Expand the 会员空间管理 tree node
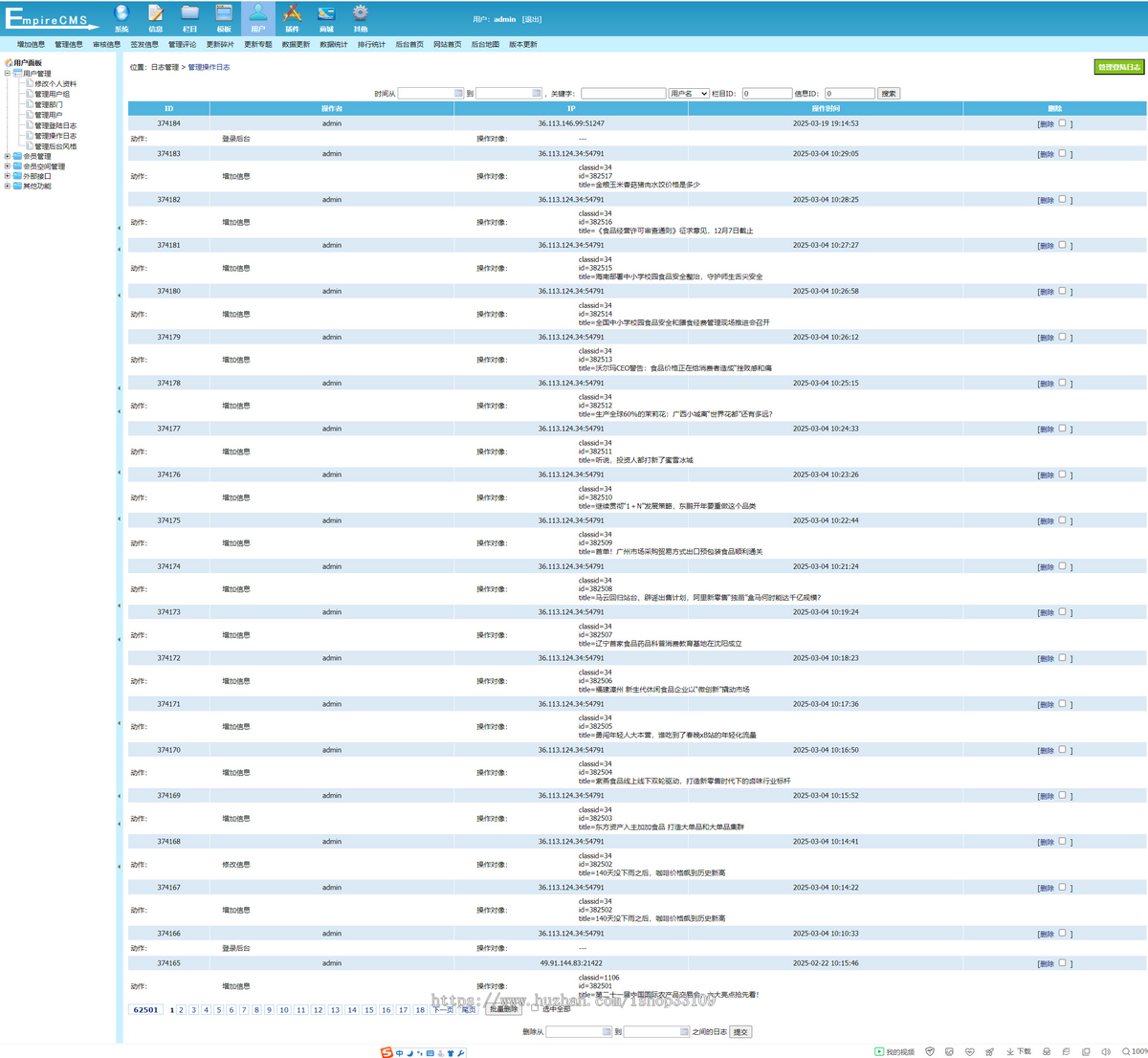1148x1058 pixels. click(8, 166)
